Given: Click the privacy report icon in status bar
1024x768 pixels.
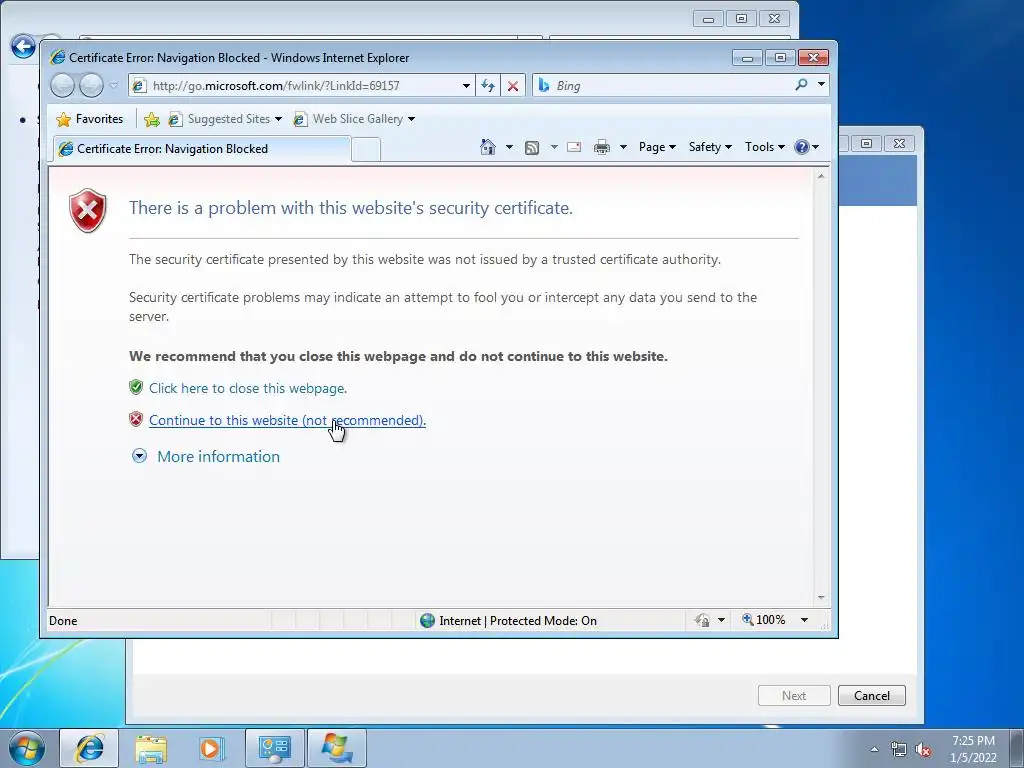Looking at the screenshot, I should [x=703, y=620].
